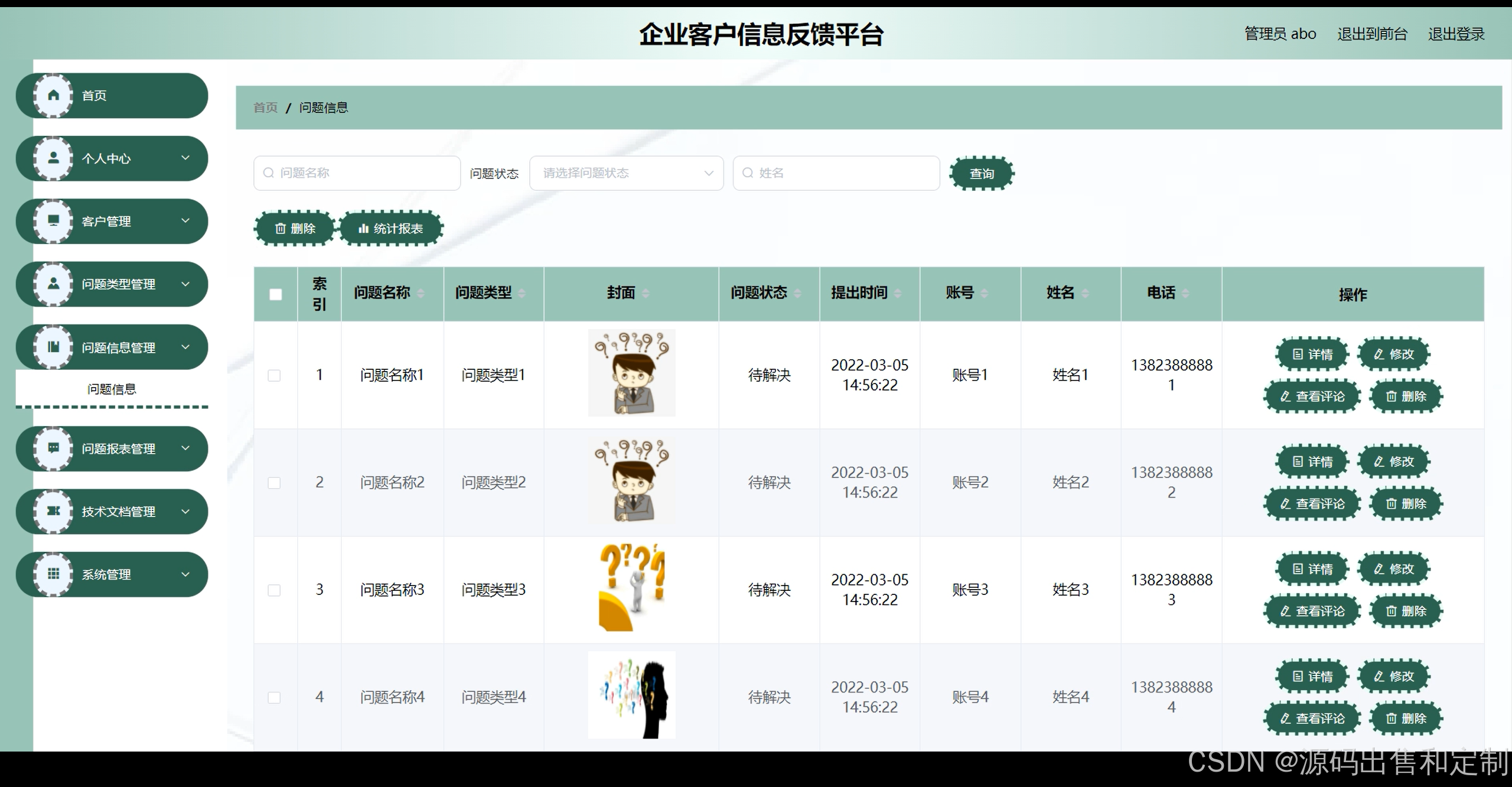Click the 技术文档管理 ticket icon
The height and width of the screenshot is (787, 1512).
[x=53, y=511]
